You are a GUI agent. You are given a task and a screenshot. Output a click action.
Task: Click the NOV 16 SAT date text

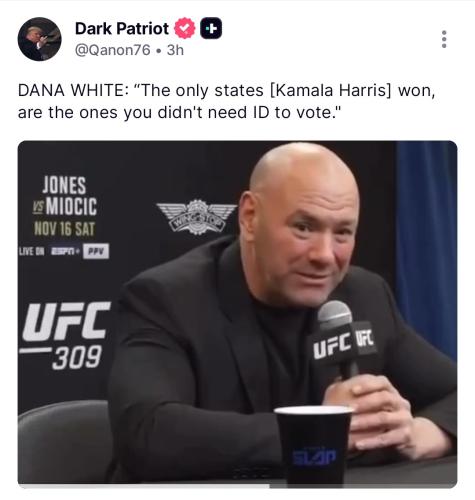[65, 229]
